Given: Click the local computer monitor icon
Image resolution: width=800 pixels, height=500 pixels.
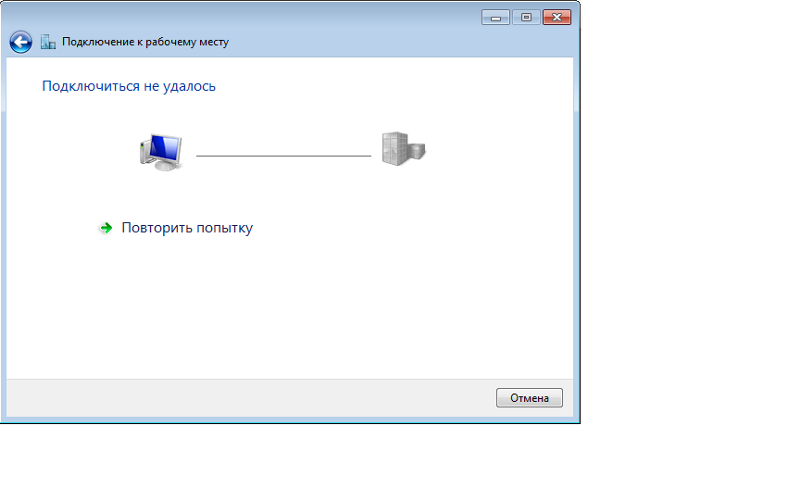Looking at the screenshot, I should (161, 152).
